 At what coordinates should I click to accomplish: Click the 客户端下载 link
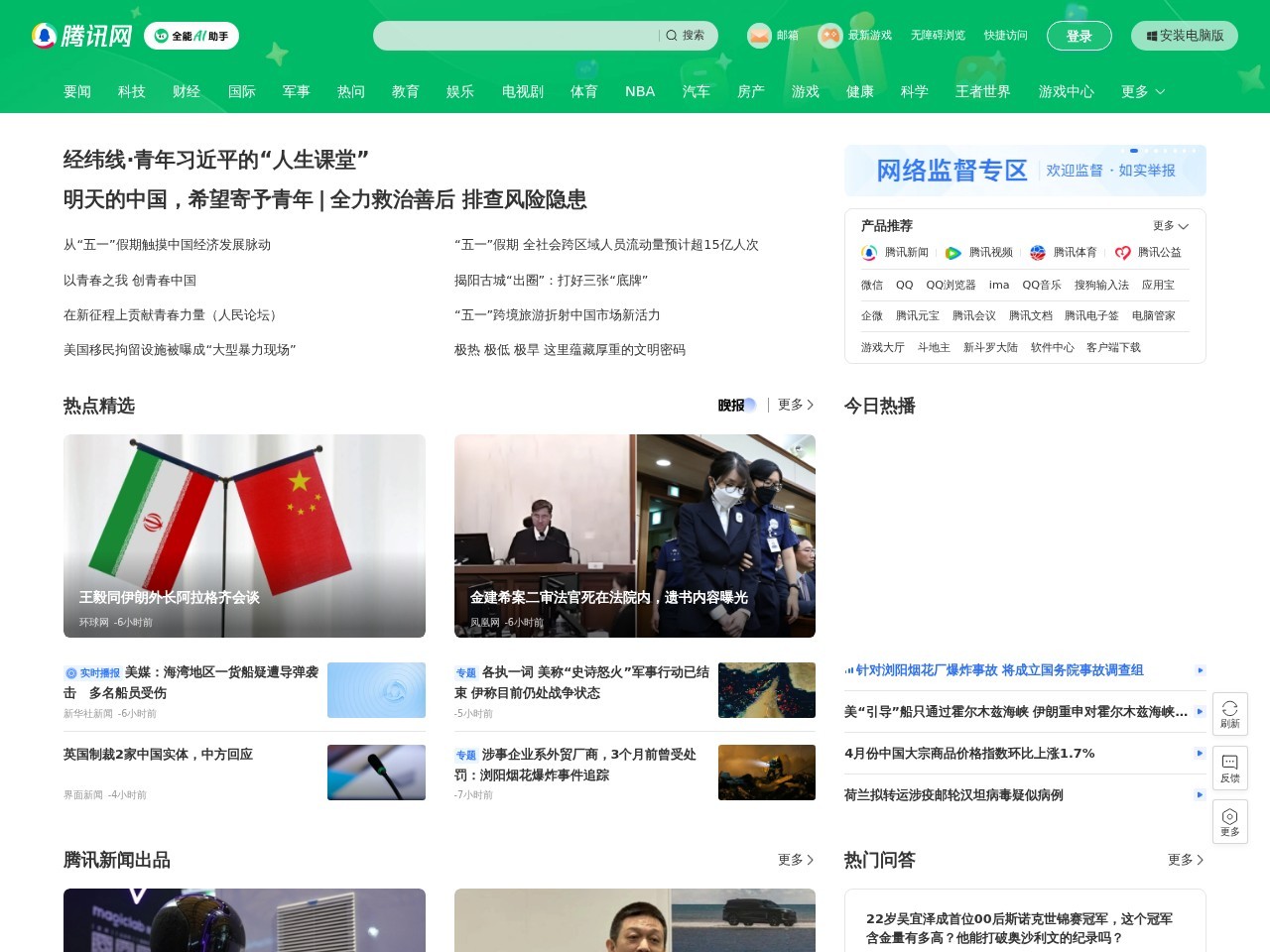1113,347
